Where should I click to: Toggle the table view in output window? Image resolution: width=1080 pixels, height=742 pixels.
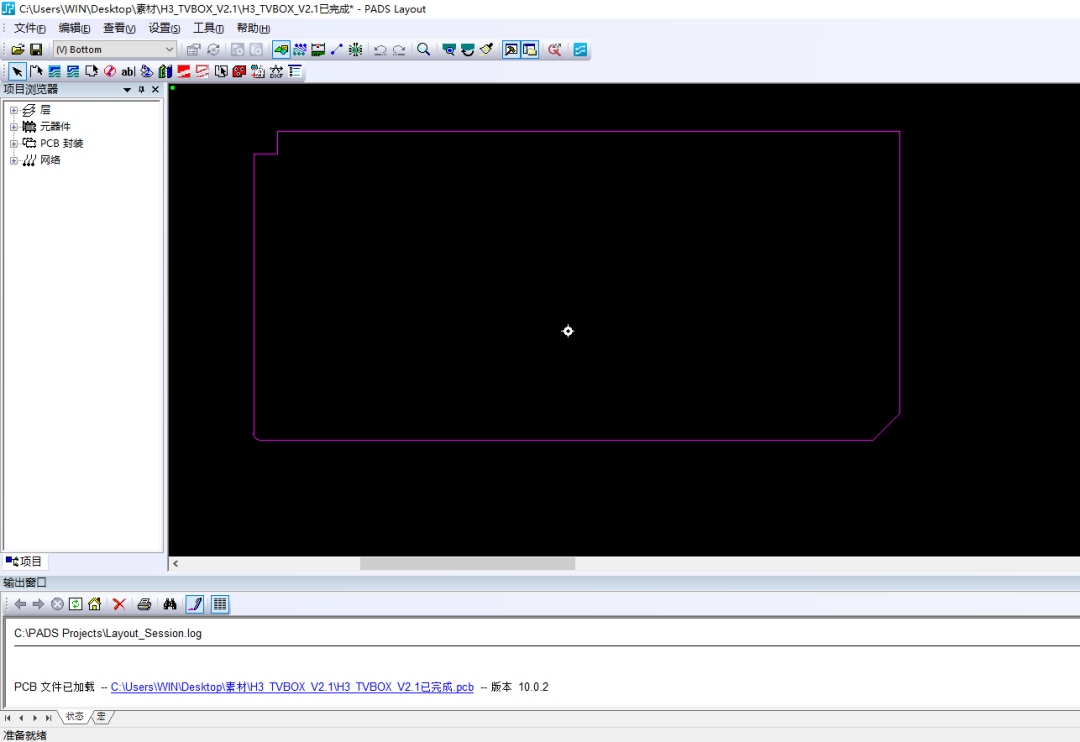click(x=218, y=603)
